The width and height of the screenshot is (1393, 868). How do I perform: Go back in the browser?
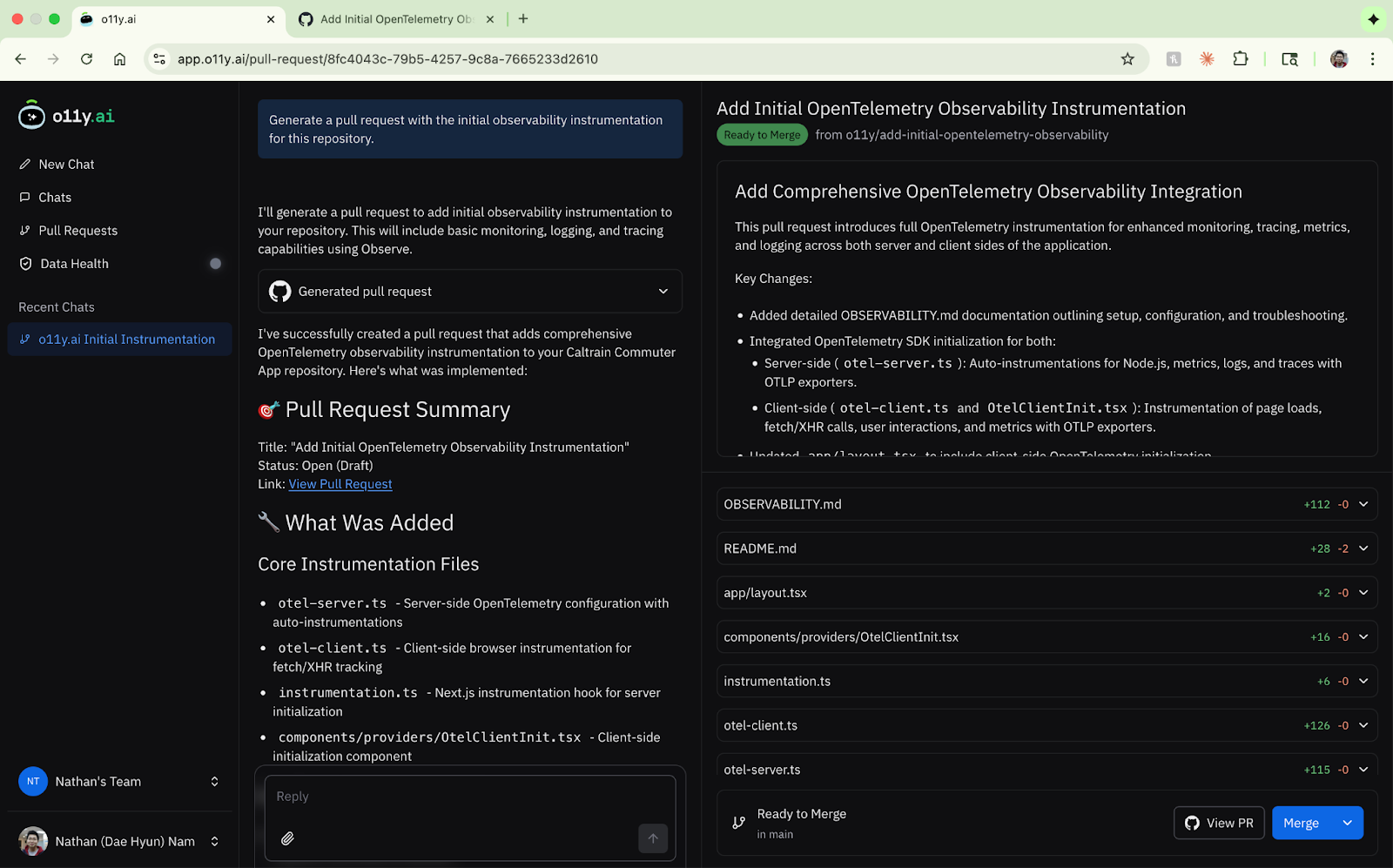(21, 59)
